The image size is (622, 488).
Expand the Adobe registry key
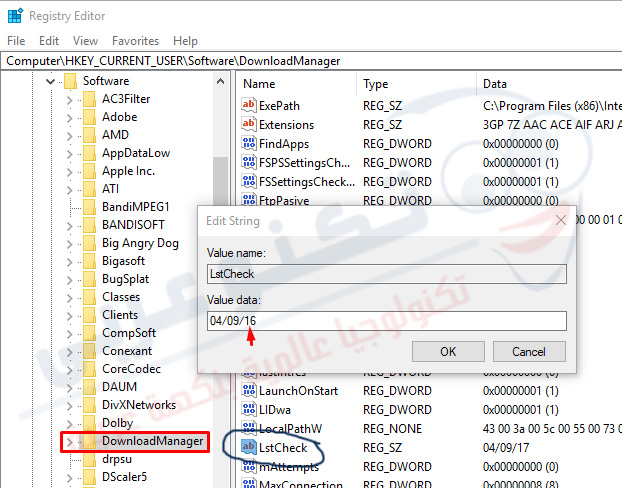(69, 117)
